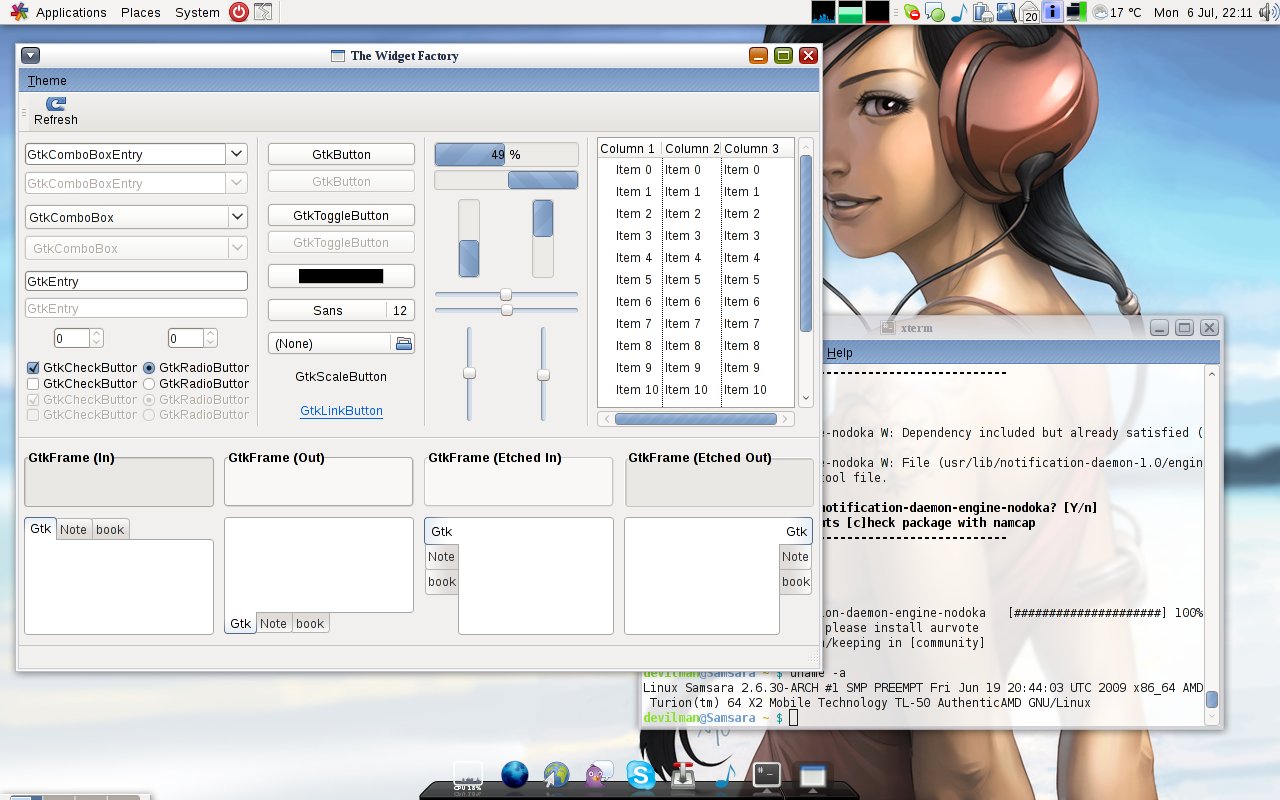Click the selected GtkRadioButton

point(149,368)
